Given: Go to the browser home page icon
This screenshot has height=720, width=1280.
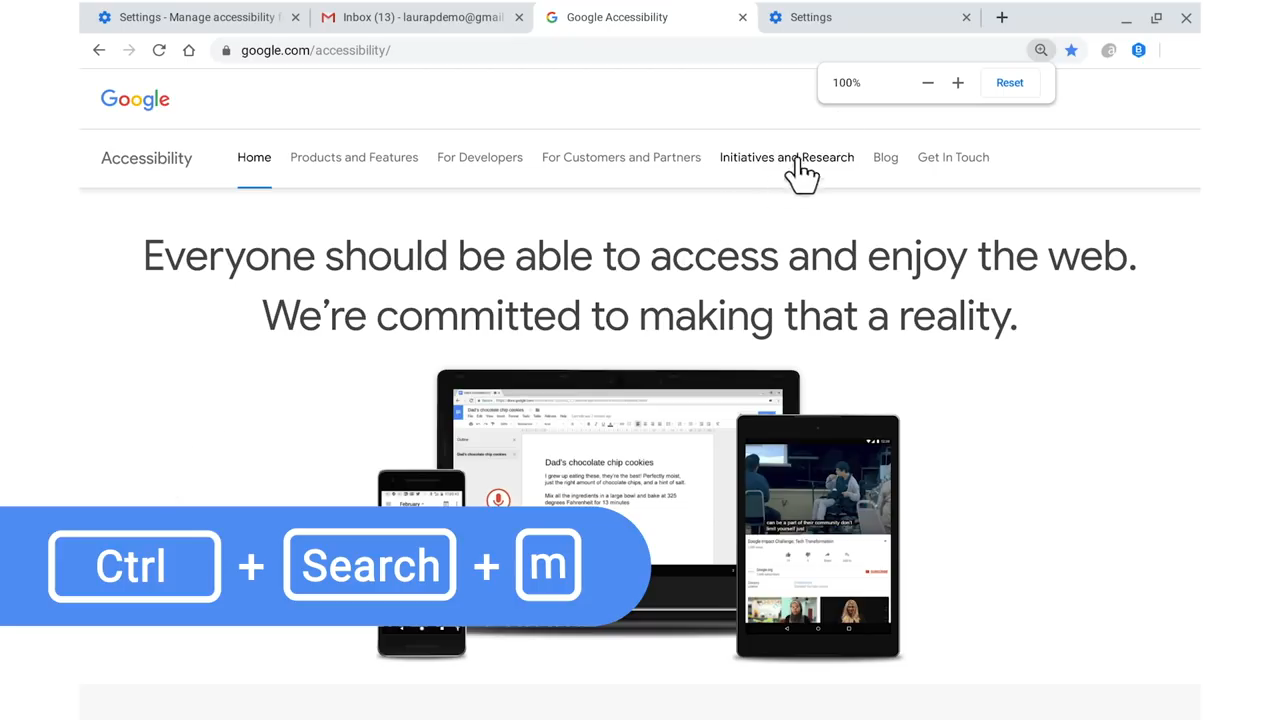Looking at the screenshot, I should click(189, 50).
